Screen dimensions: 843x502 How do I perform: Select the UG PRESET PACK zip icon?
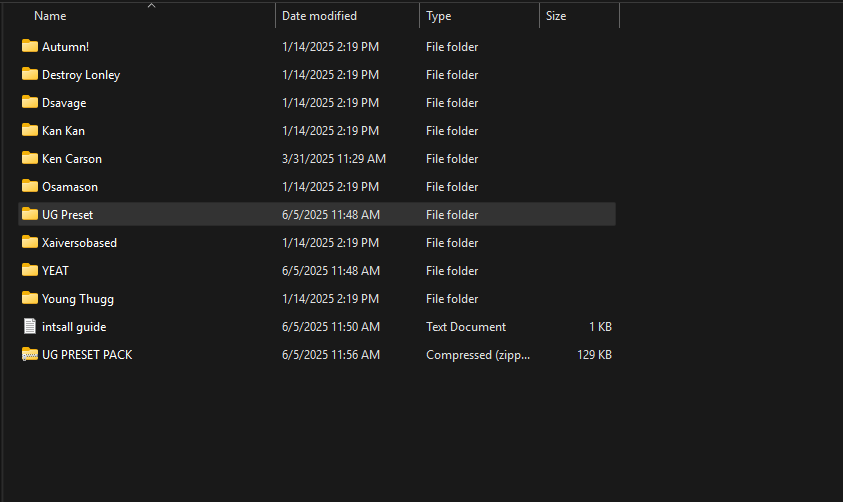(30, 354)
